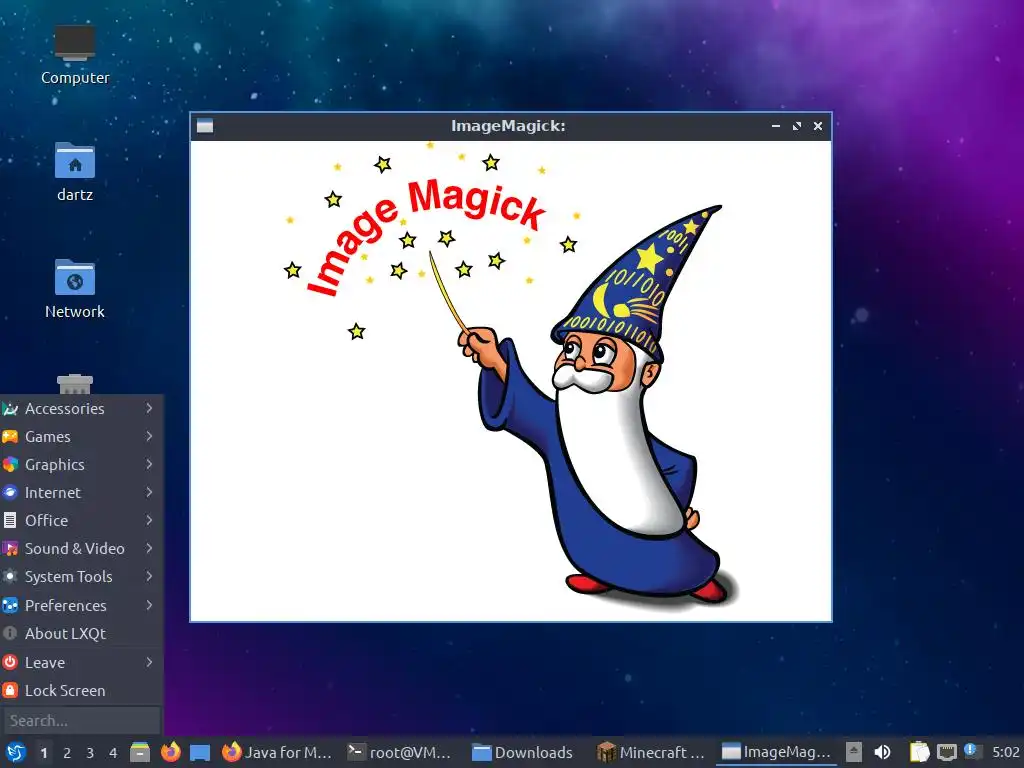Switch to virtual desktop 4

[x=113, y=753]
